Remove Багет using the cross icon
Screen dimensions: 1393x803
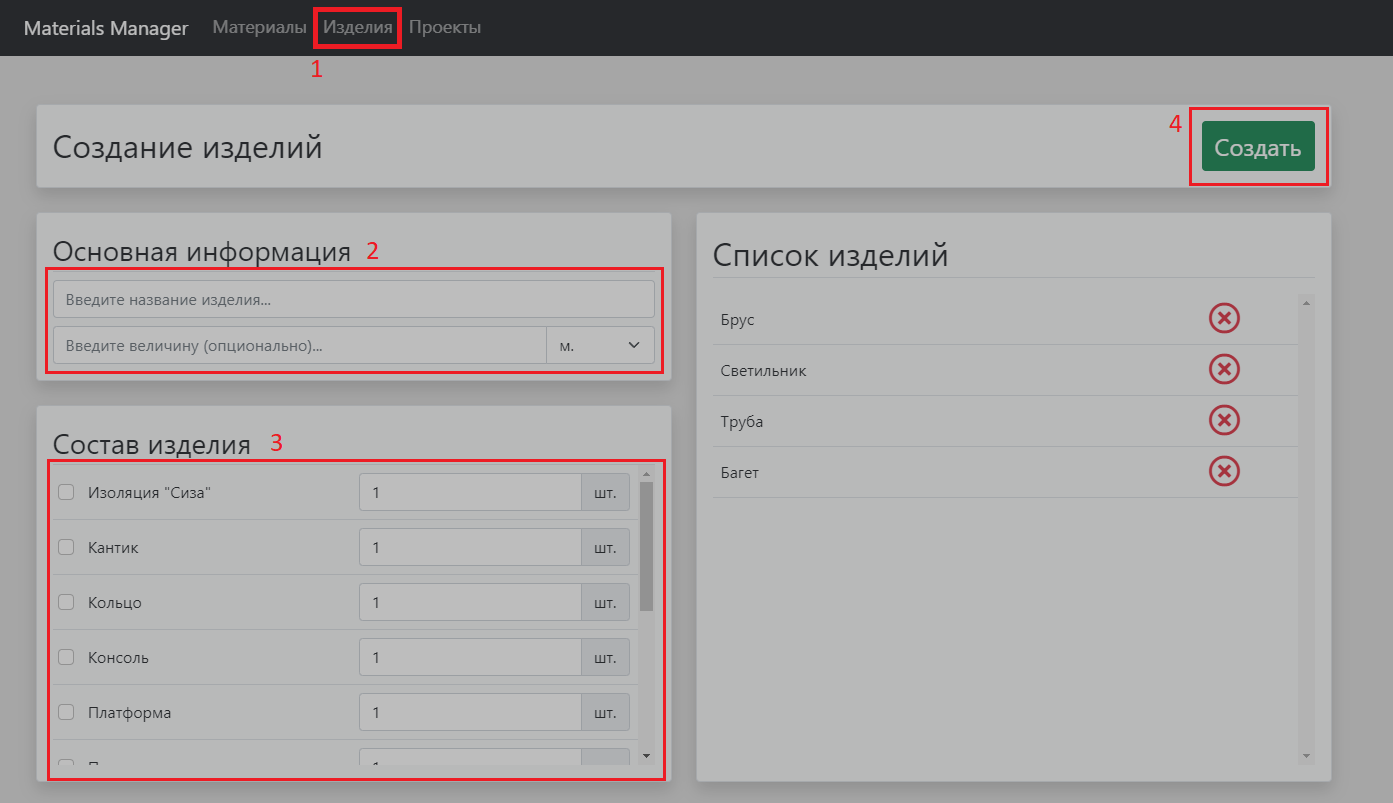point(1224,472)
